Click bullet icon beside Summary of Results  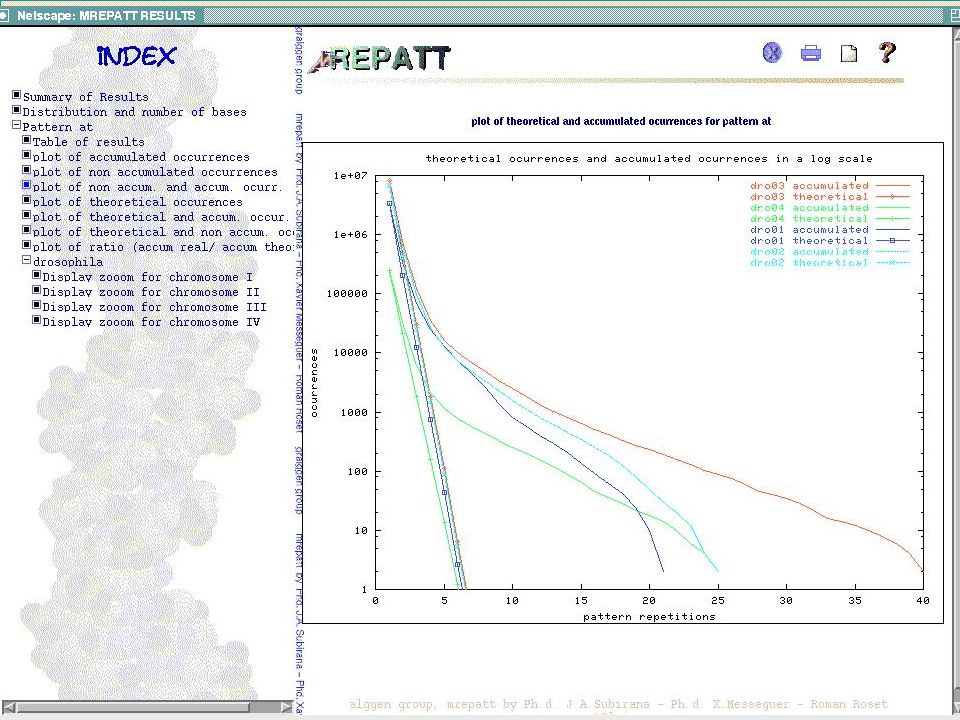pyautogui.click(x=17, y=95)
